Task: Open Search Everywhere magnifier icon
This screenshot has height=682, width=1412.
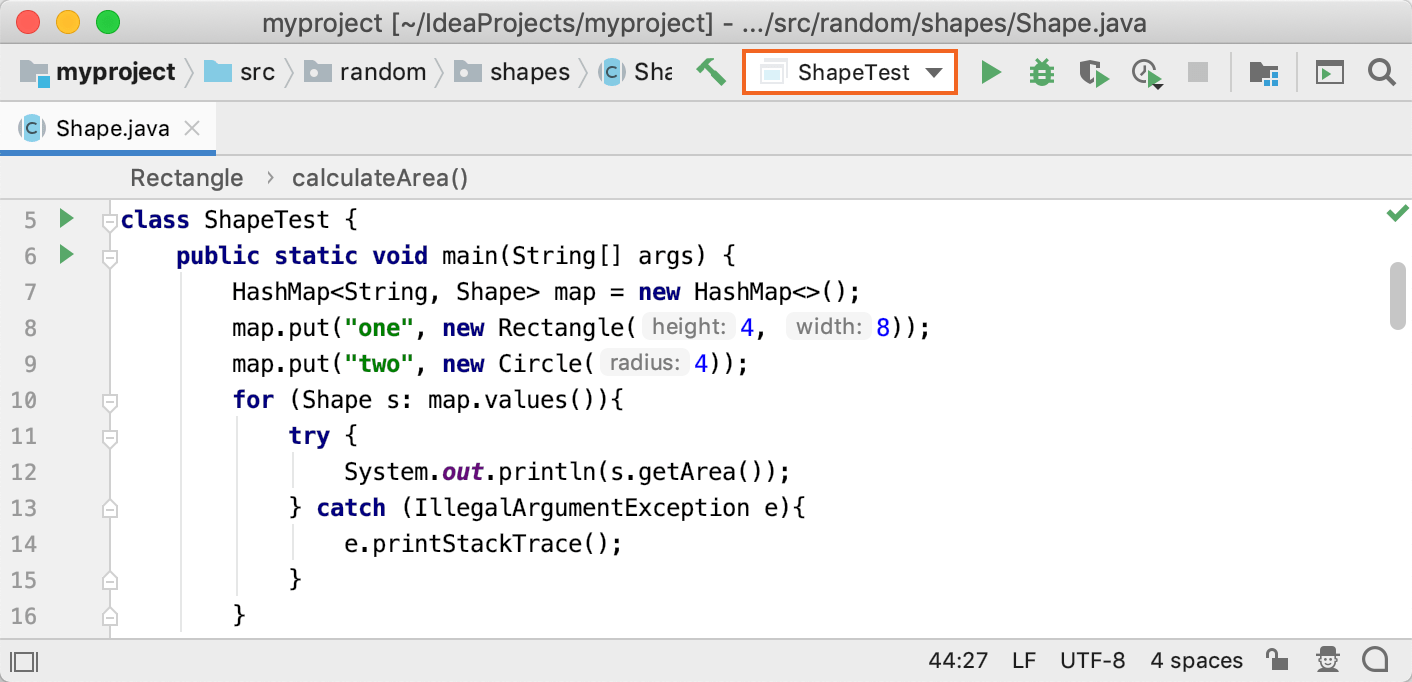Action: (1381, 72)
